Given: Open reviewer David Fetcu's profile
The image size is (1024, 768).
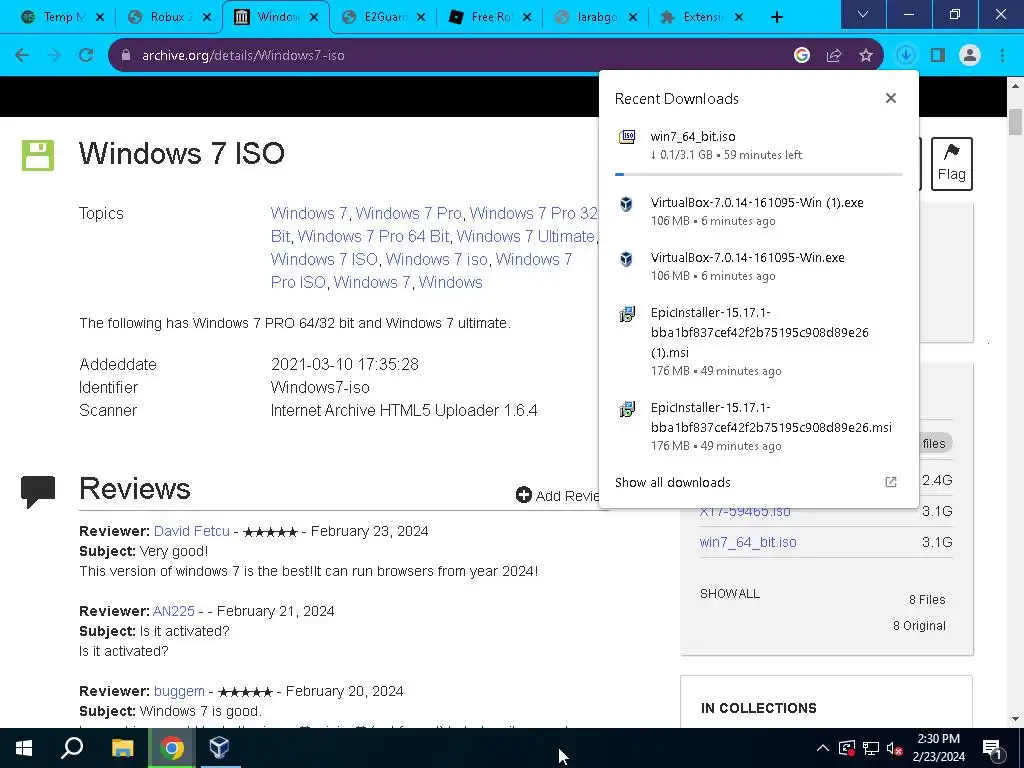Looking at the screenshot, I should (x=192, y=531).
